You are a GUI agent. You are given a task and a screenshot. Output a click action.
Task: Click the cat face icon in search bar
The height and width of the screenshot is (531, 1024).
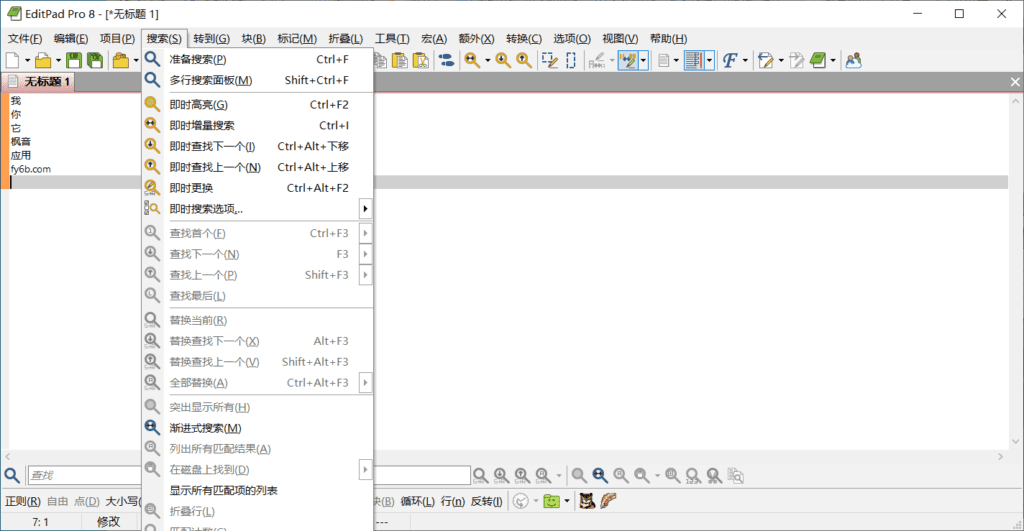[x=587, y=500]
